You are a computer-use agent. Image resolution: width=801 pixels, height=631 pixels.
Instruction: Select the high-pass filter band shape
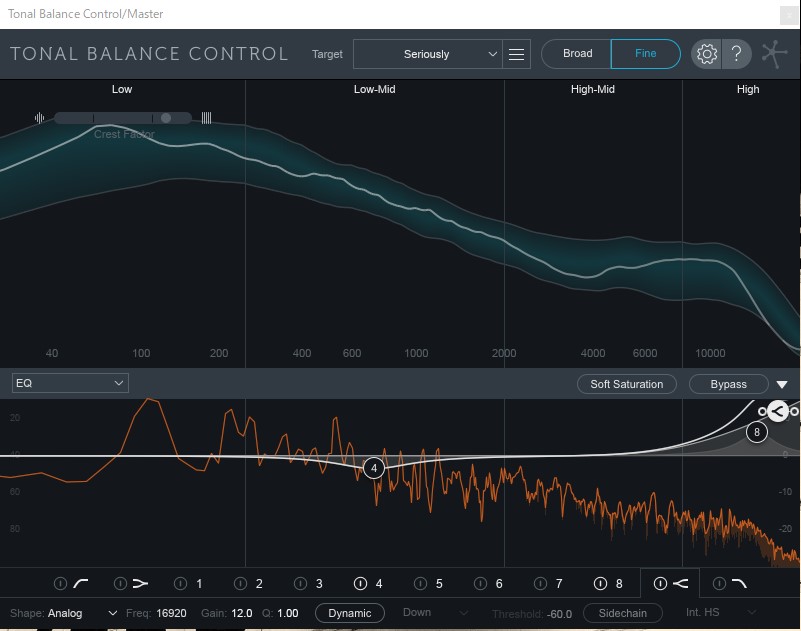[x=81, y=583]
